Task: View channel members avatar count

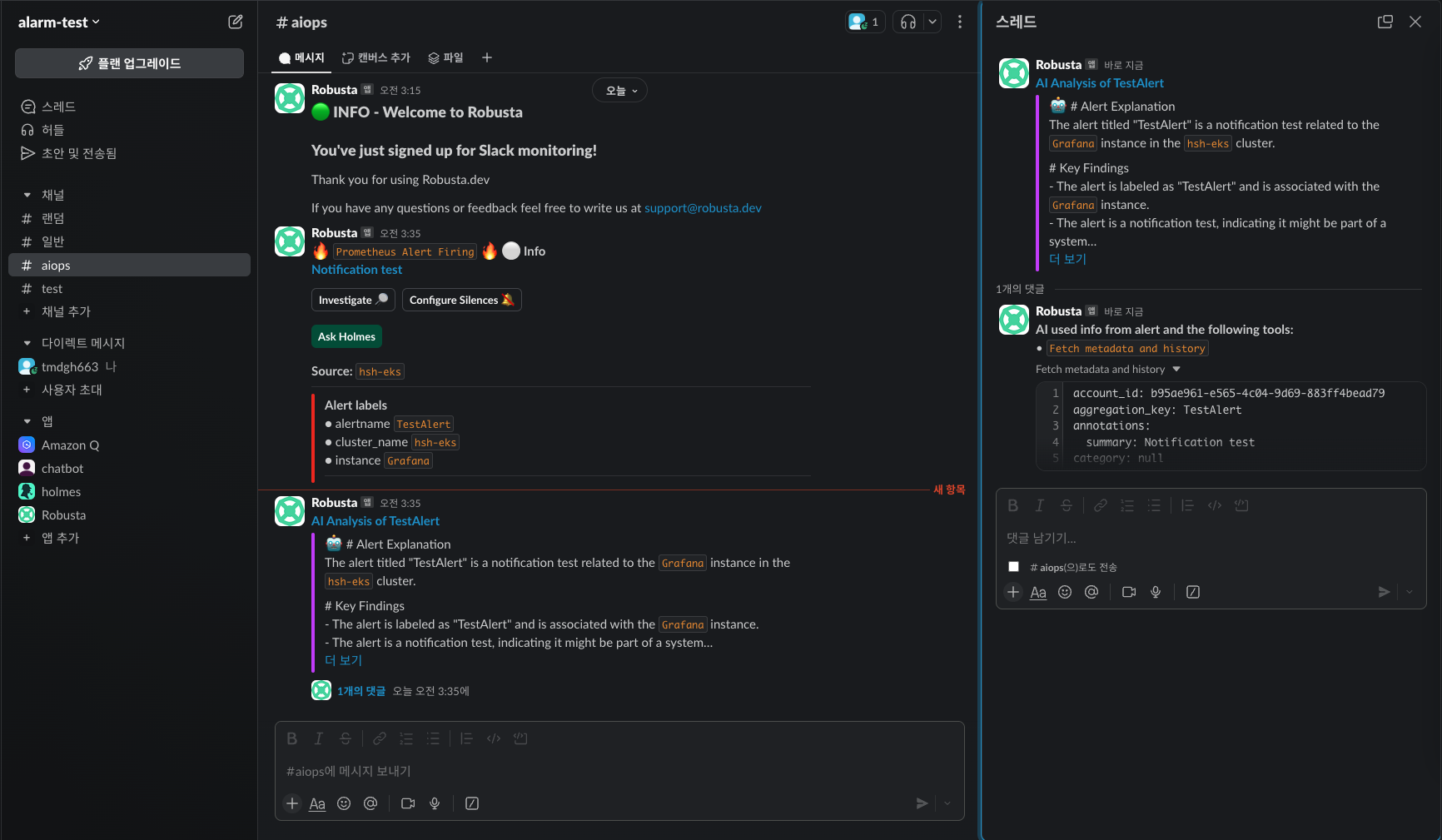Action: [865, 22]
